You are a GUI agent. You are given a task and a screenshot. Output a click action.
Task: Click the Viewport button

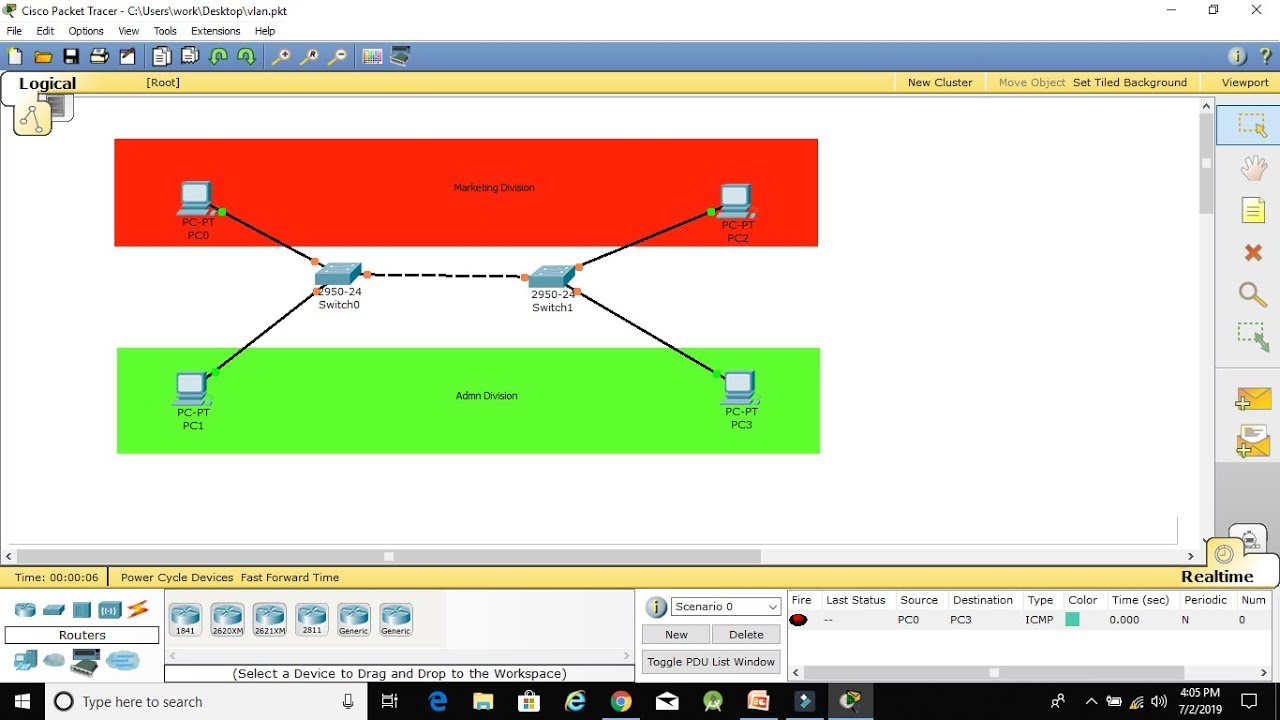click(x=1245, y=82)
